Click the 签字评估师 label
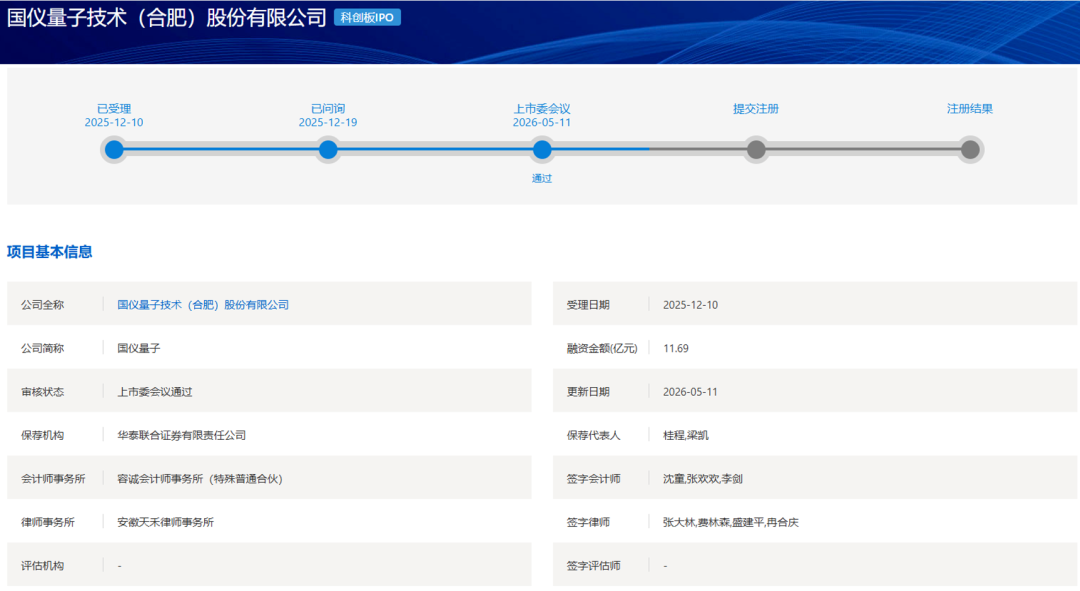The height and width of the screenshot is (591, 1080). point(593,566)
